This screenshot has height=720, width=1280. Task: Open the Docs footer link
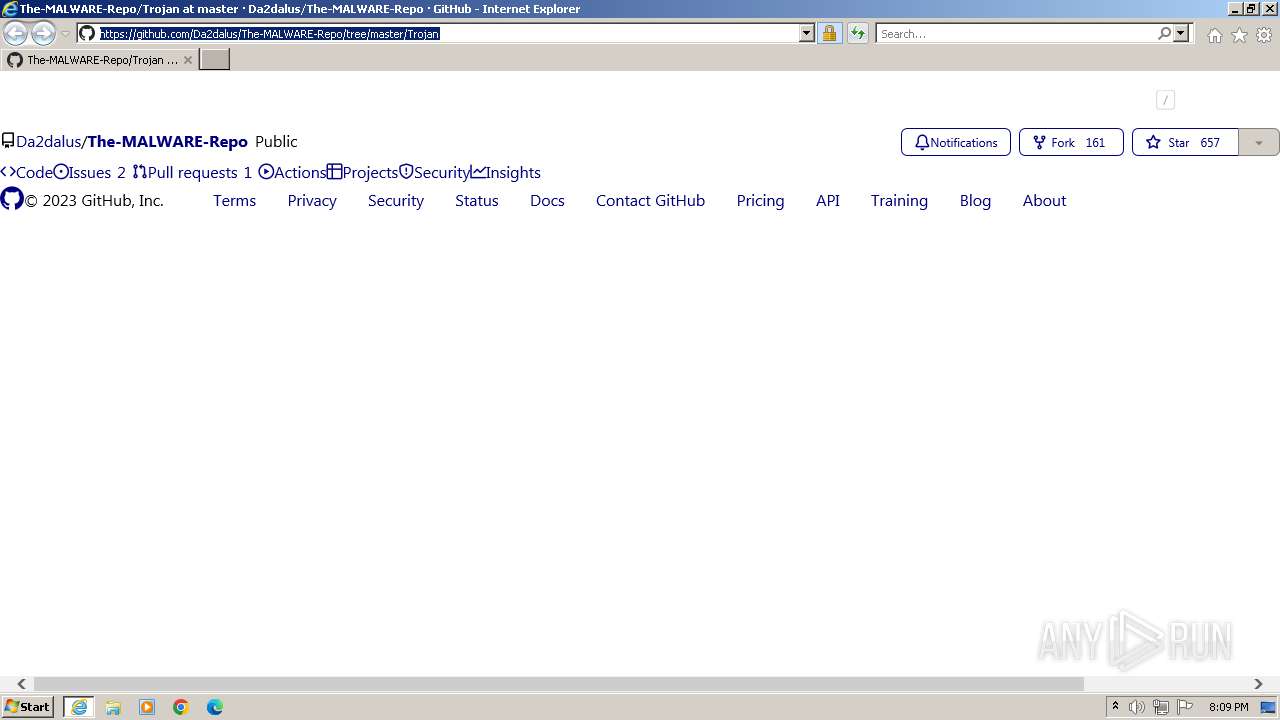click(547, 200)
